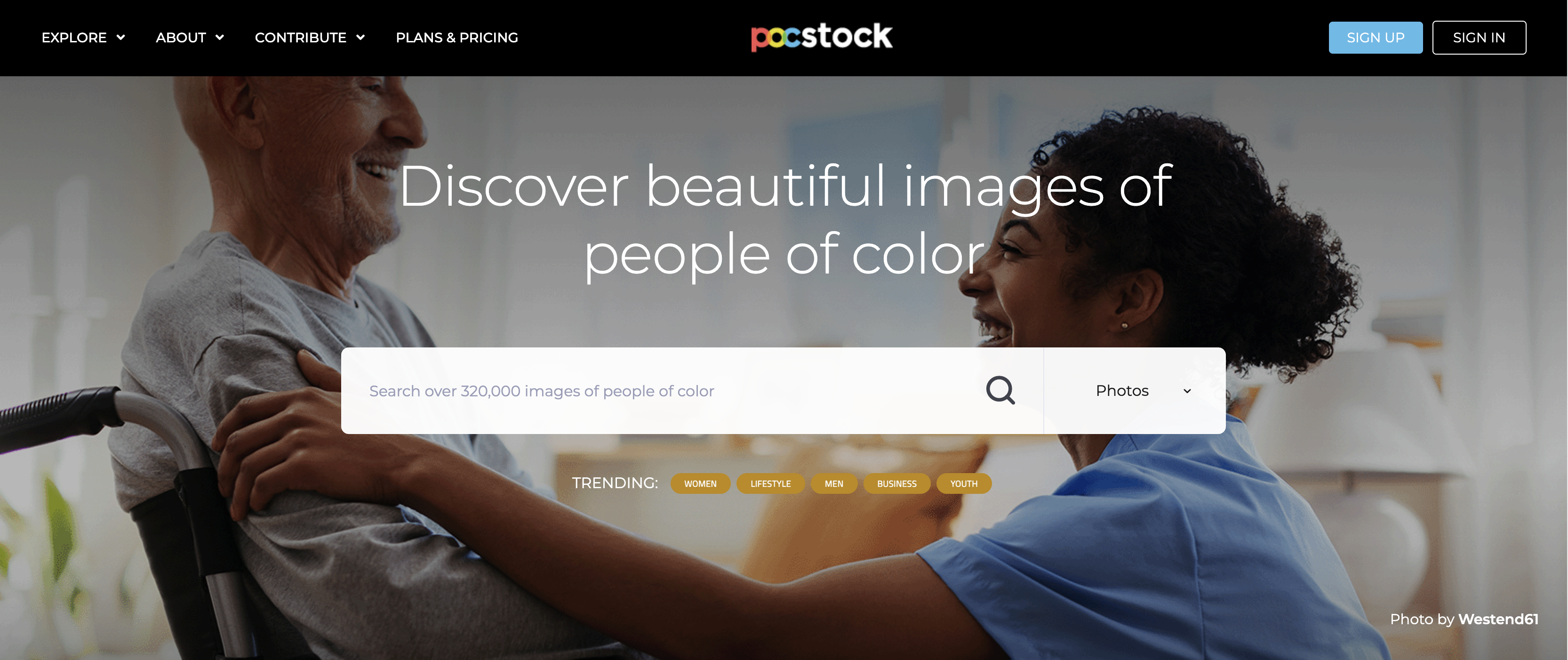The width and height of the screenshot is (1568, 660).
Task: Select the Women trending tag
Action: coord(701,483)
